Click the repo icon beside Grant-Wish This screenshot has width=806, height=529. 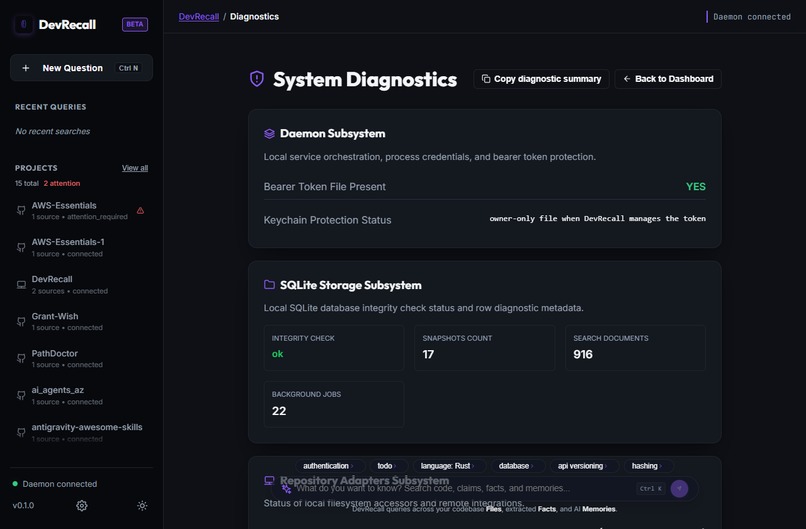21,321
